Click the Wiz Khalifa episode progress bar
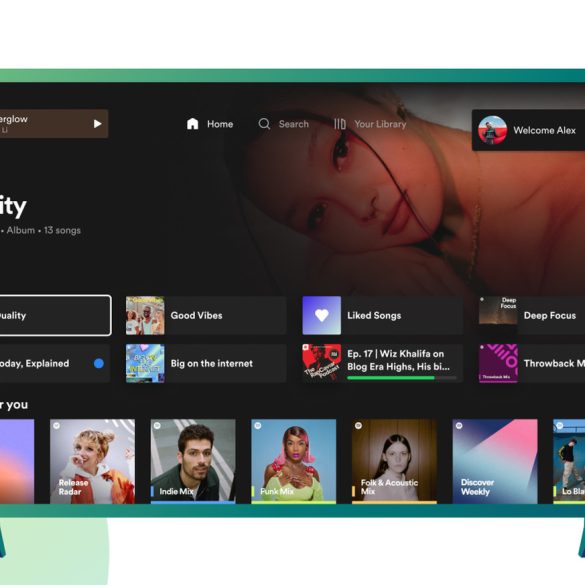 tap(402, 378)
